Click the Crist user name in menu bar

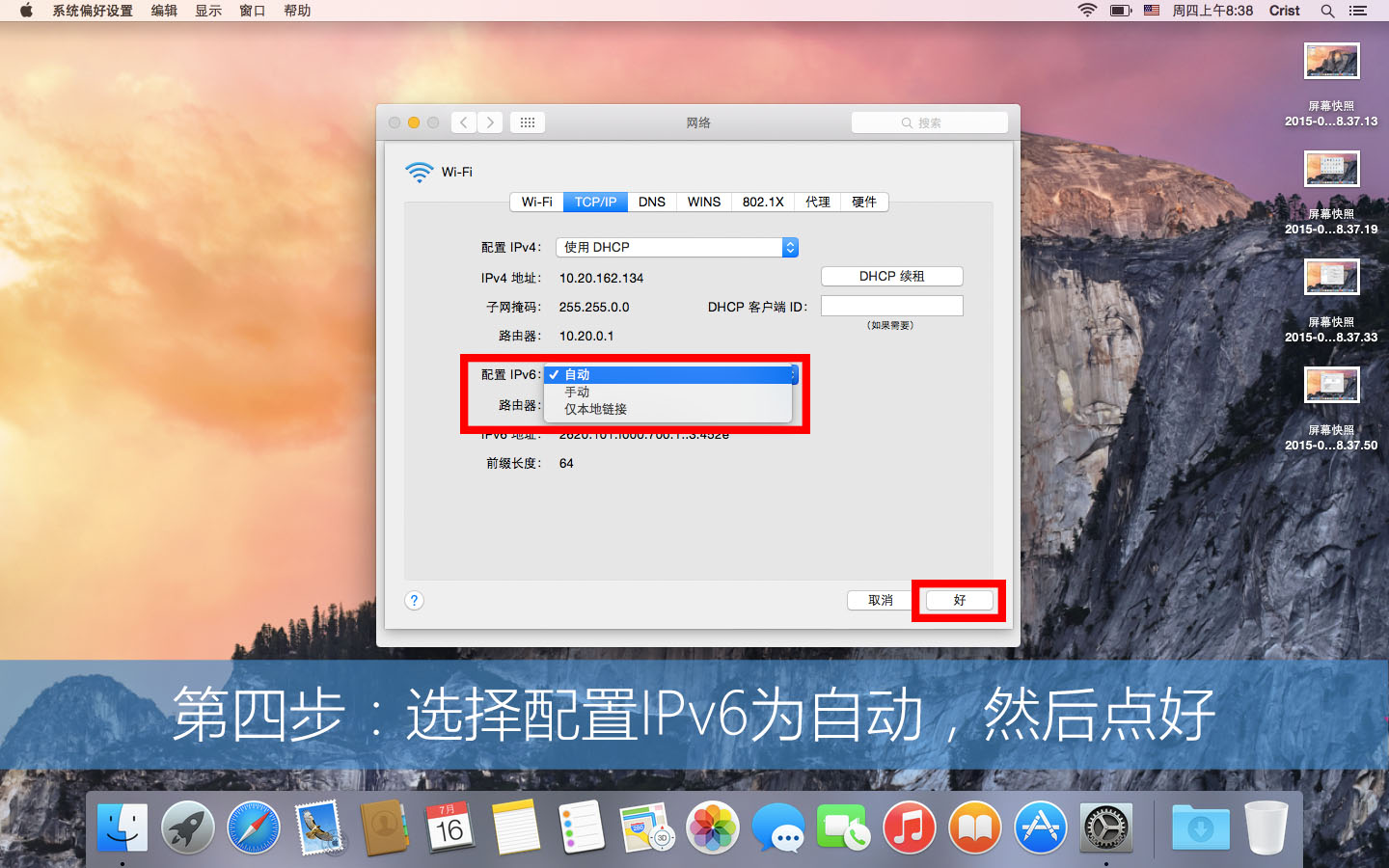[1284, 11]
